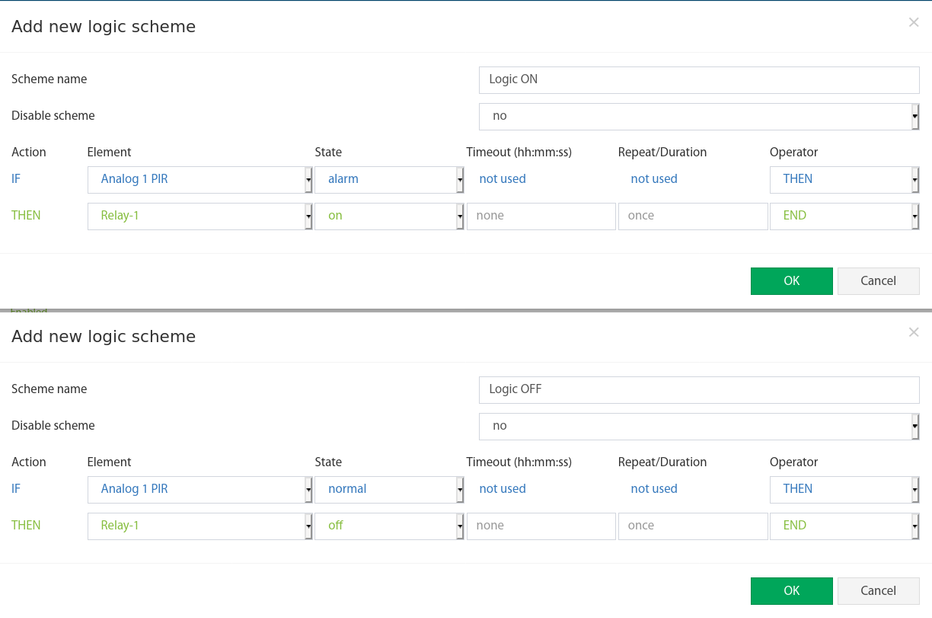Cancel the Logic OFF scheme dialog

[x=879, y=591]
